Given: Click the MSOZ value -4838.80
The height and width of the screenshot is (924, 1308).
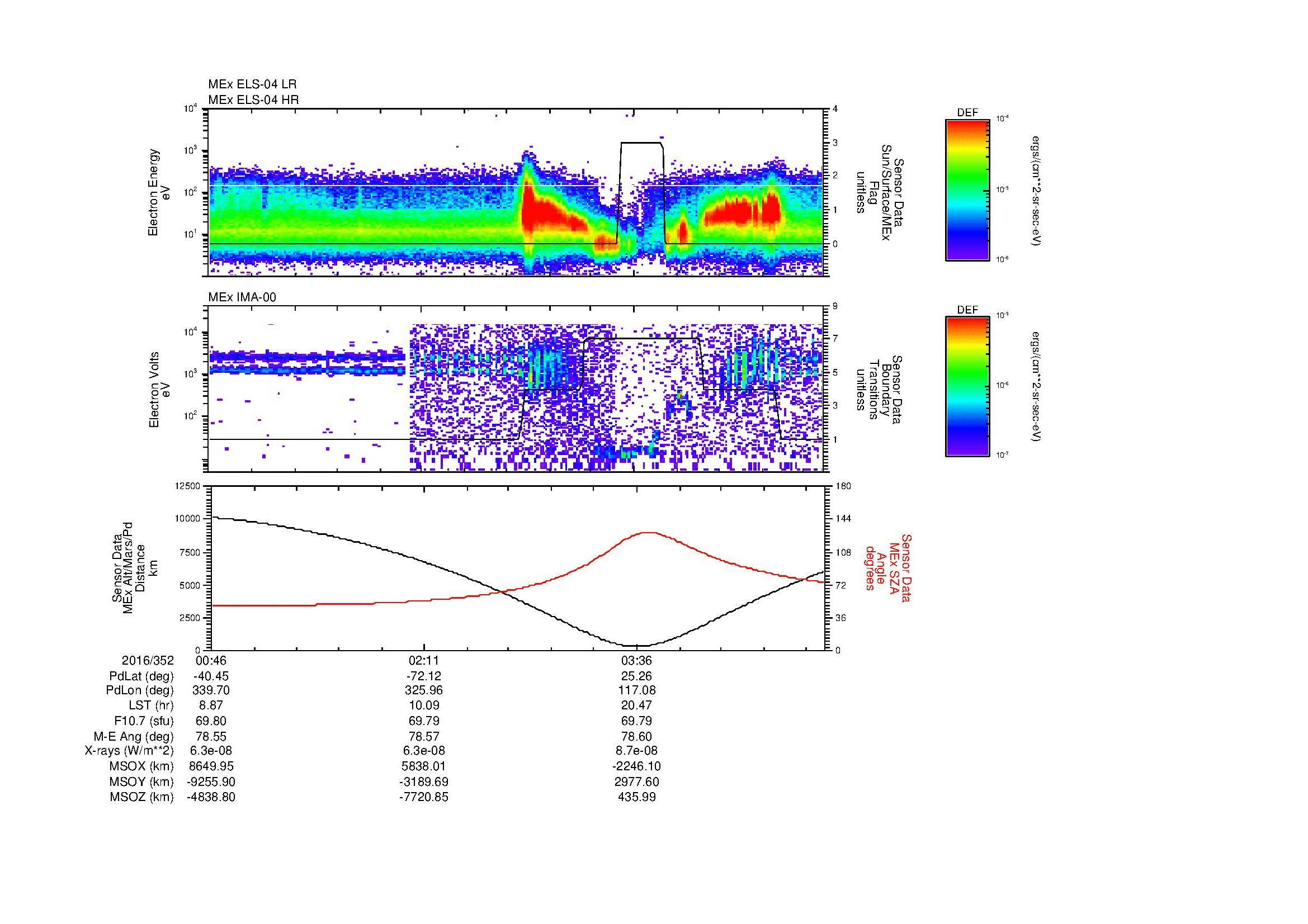Looking at the screenshot, I should 211,797.
